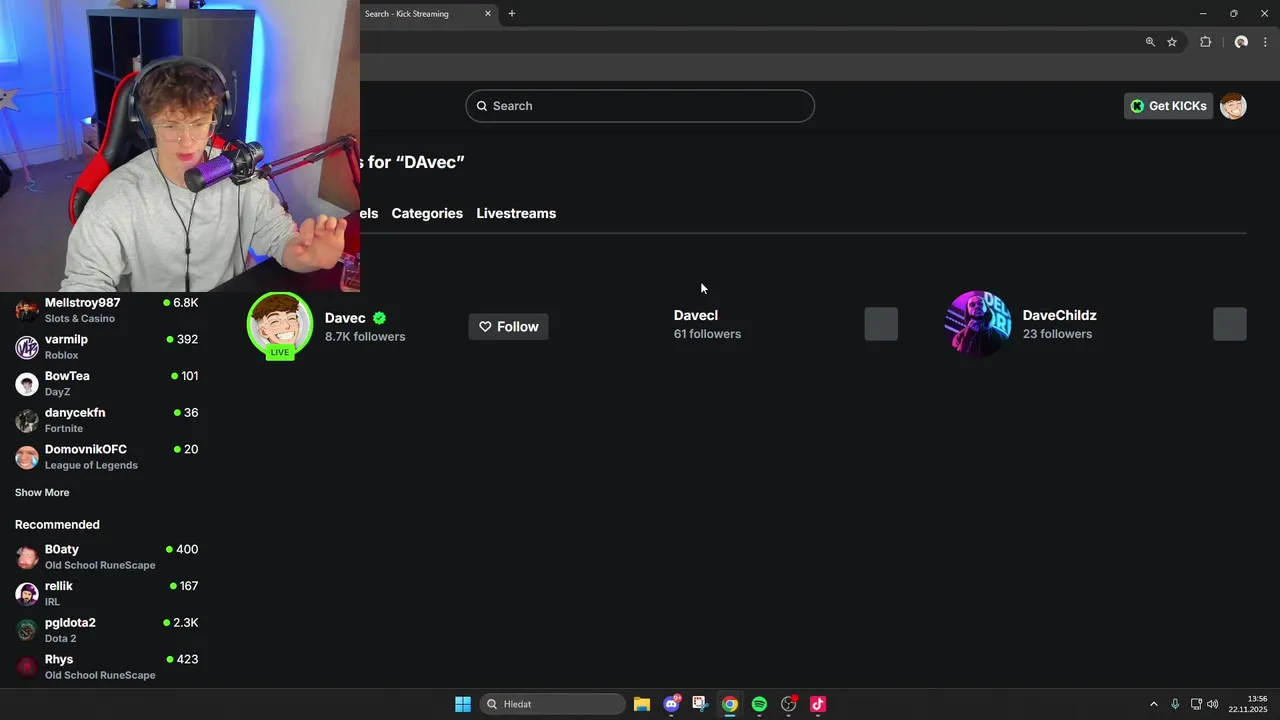The height and width of the screenshot is (720, 1280).
Task: Click the follow placeholder beside Davecl
Action: pos(881,324)
